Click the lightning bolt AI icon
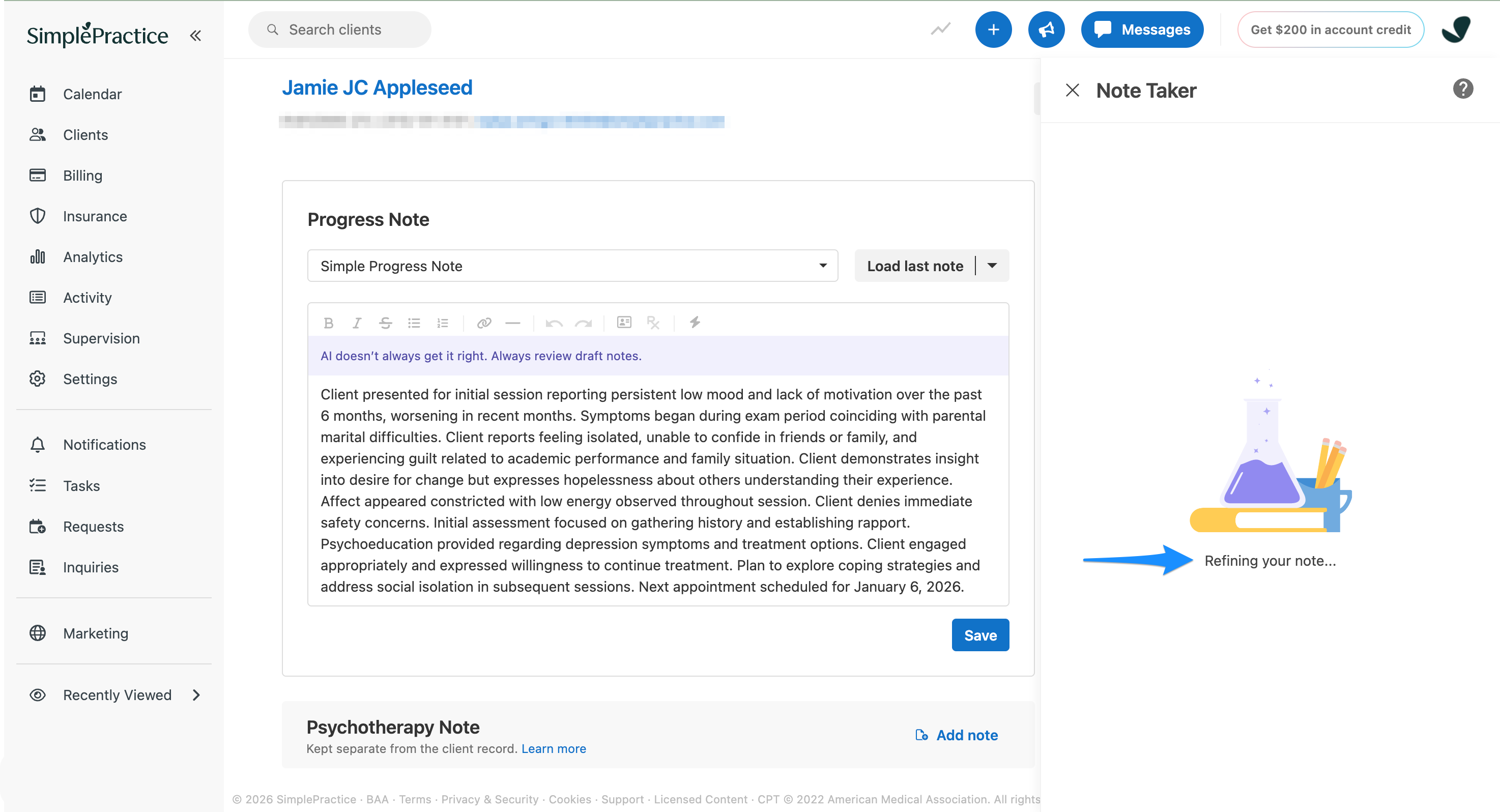Screen dimensions: 1500x812 tap(695, 323)
